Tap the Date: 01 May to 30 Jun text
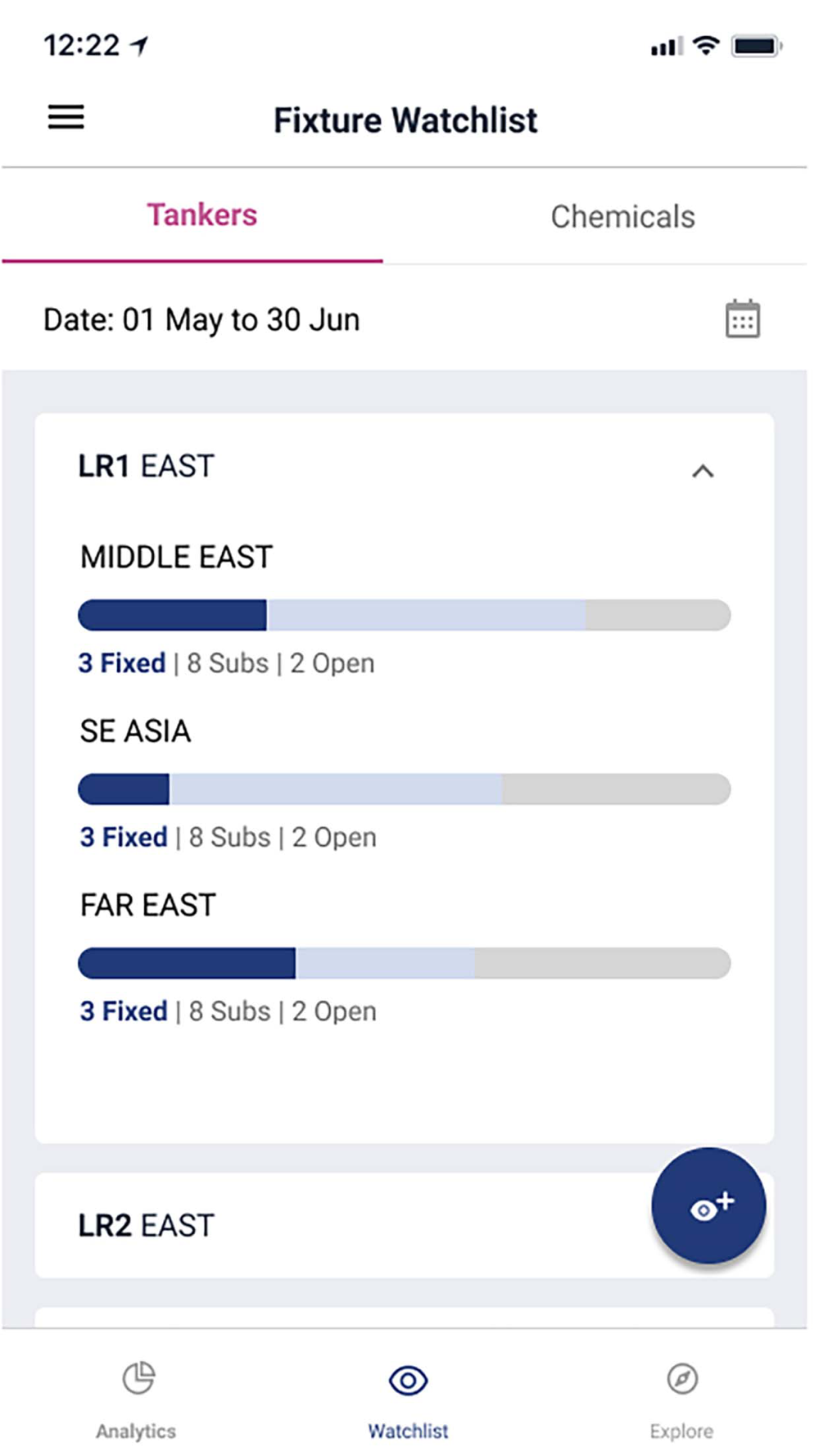This screenshot has height=1456, width=819. click(201, 319)
